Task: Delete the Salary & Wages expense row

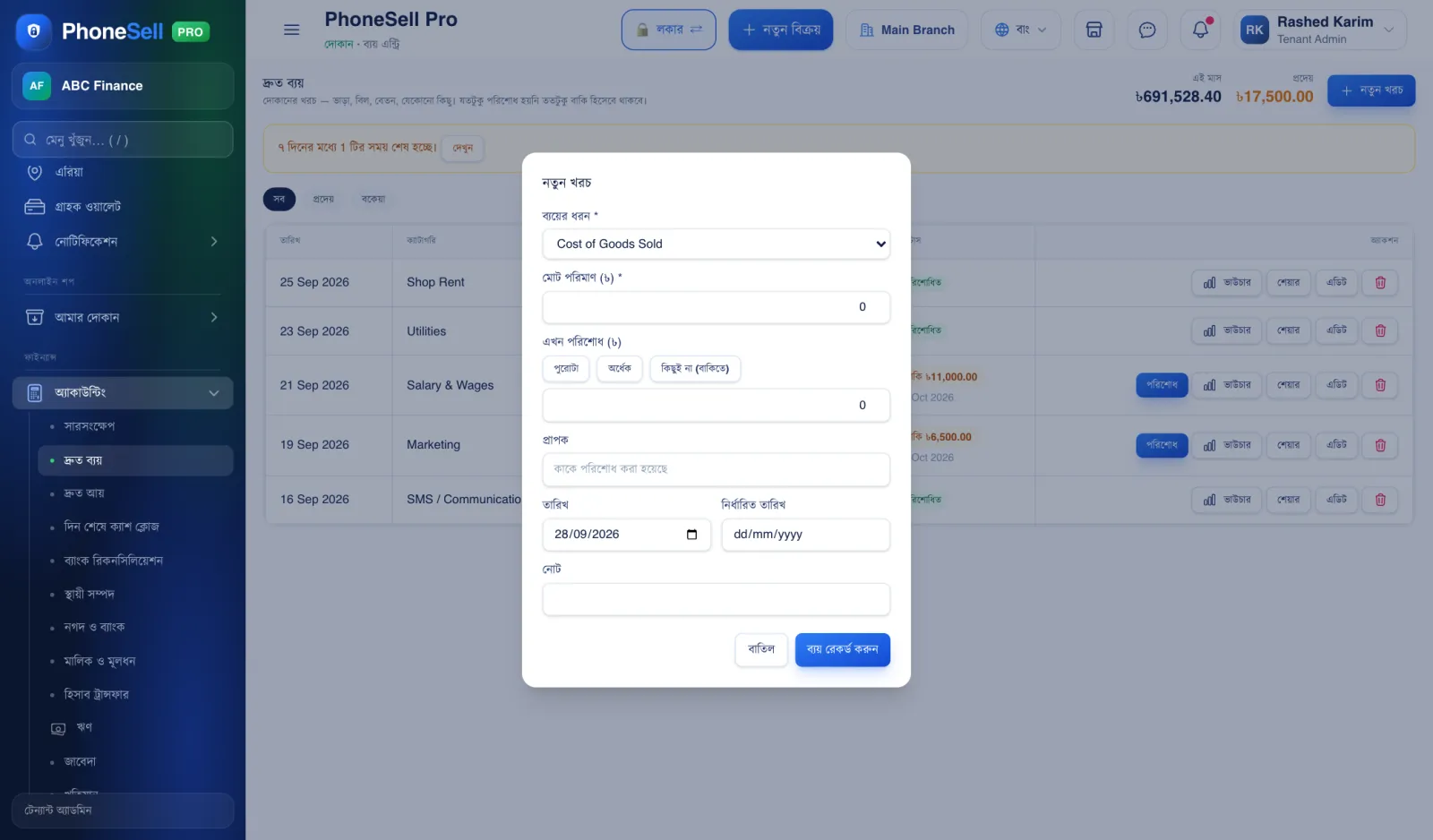Action: tap(1380, 385)
